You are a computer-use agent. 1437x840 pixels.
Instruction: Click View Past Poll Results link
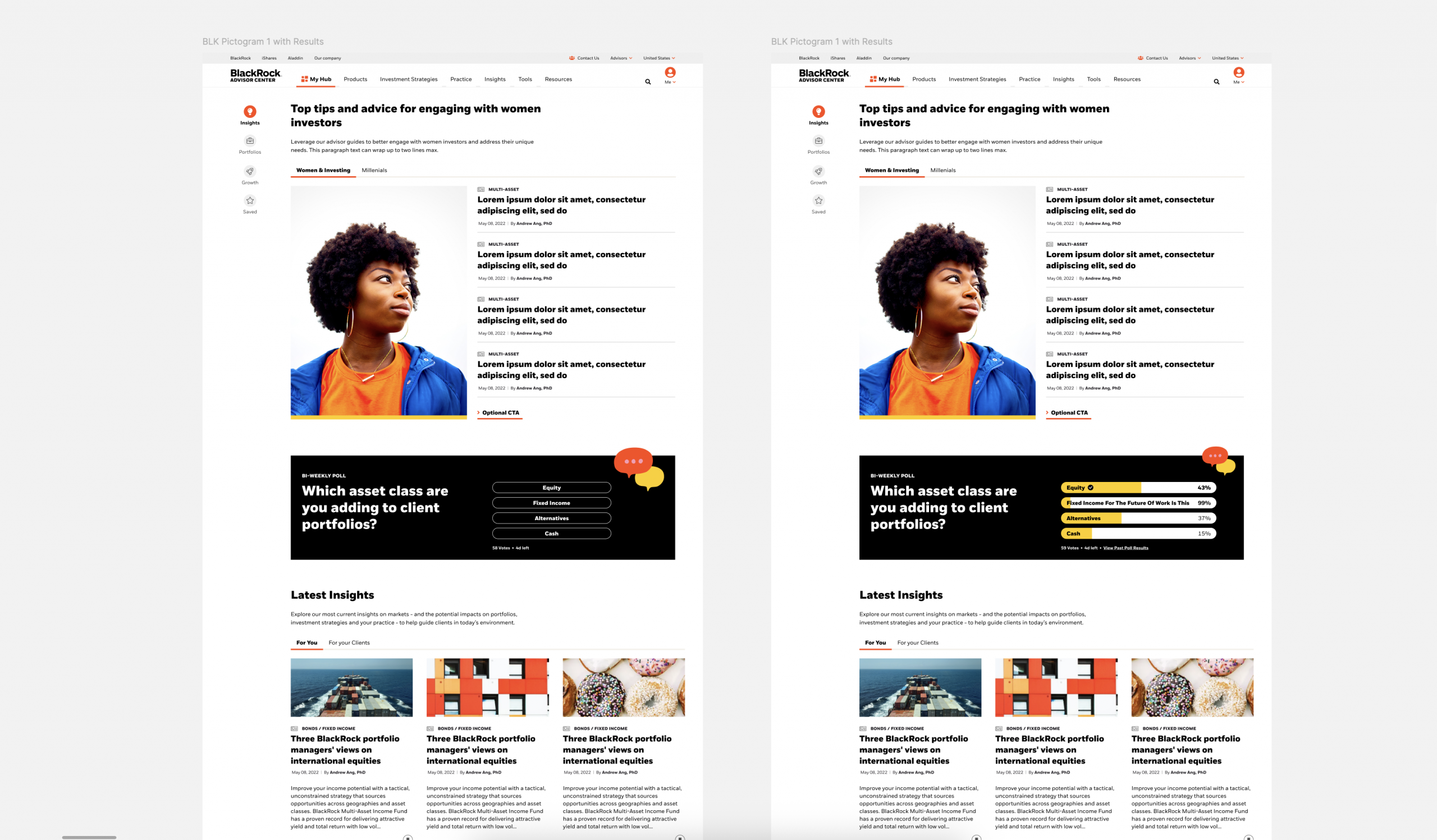(x=1125, y=548)
